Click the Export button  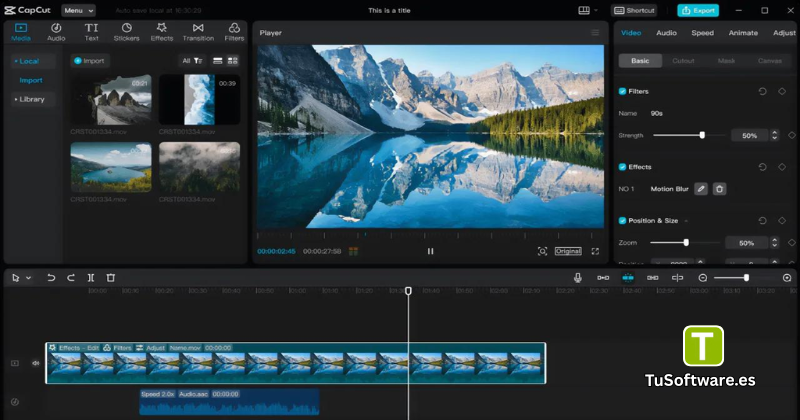tap(698, 10)
